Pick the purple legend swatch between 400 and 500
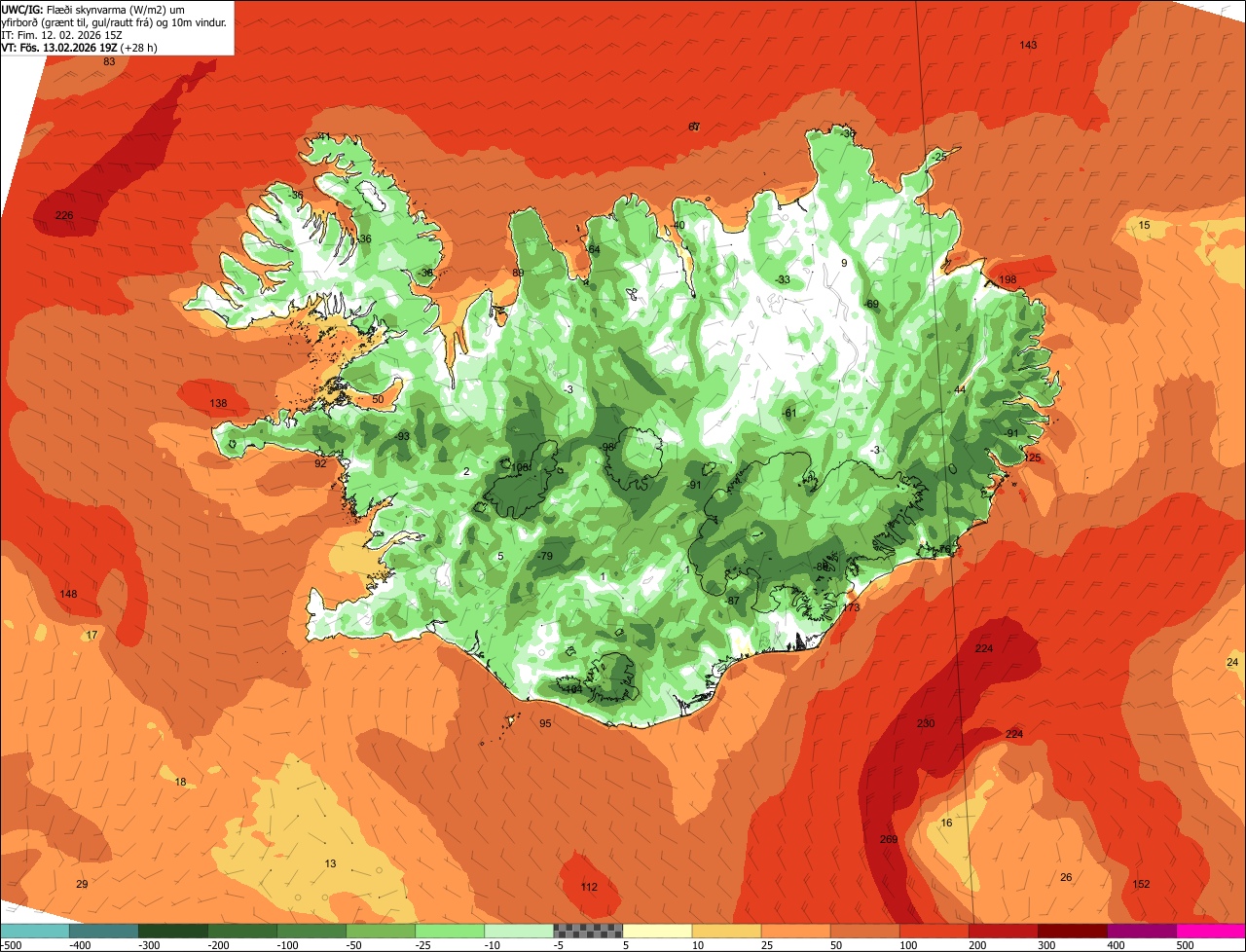1246x952 pixels. pos(1141,932)
